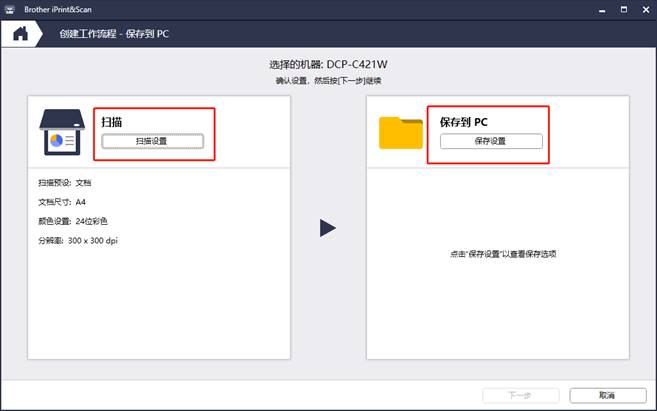
Task: Click the 保存到 PC heading
Action: point(463,122)
